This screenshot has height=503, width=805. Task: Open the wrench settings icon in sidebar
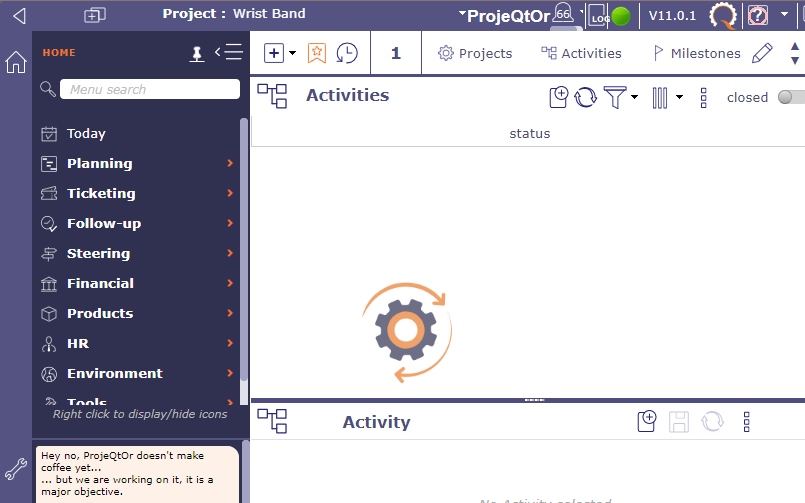tap(16, 469)
